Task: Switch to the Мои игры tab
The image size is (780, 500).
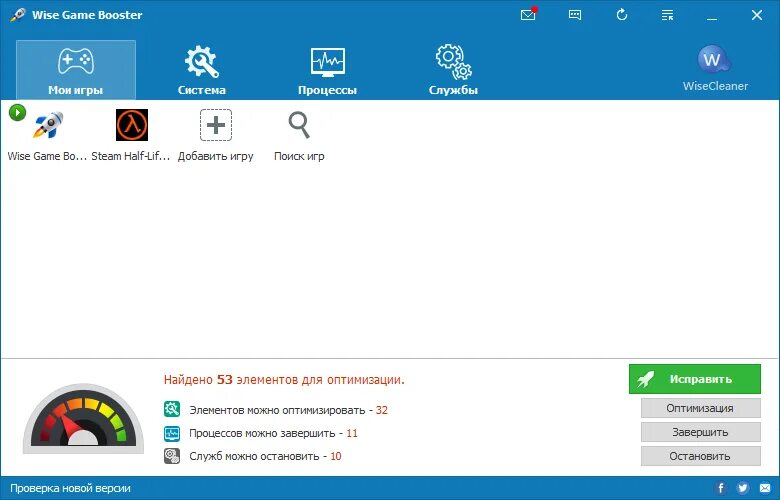Action: [76, 70]
